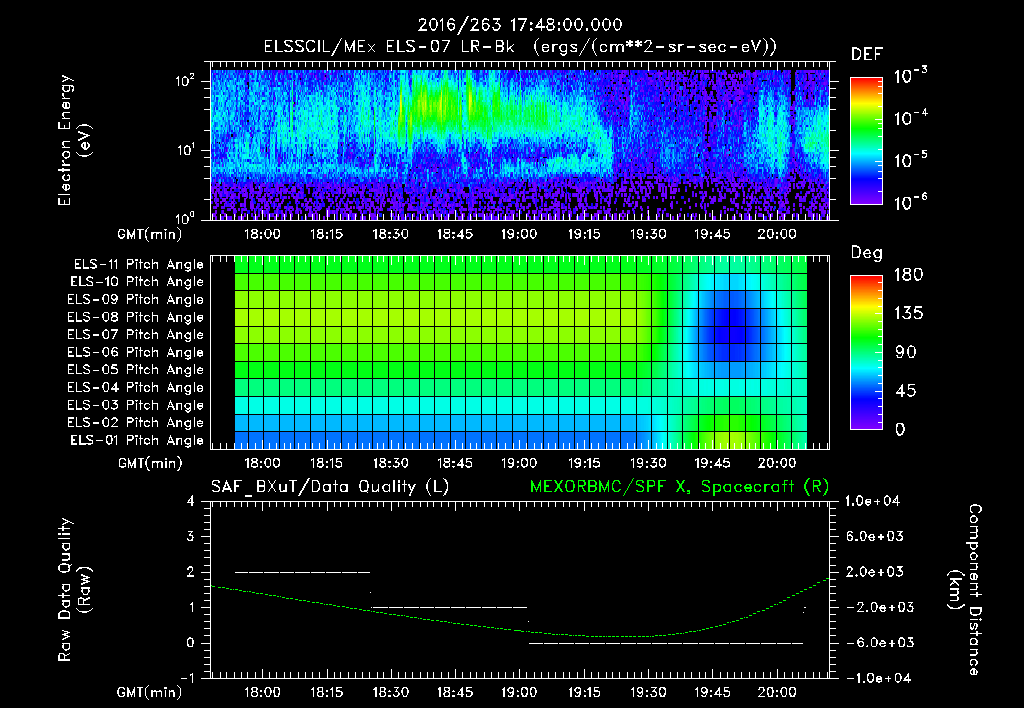Image resolution: width=1024 pixels, height=708 pixels.
Task: Click the 10^-3 value on the DEF color bar
Action: pos(910,76)
